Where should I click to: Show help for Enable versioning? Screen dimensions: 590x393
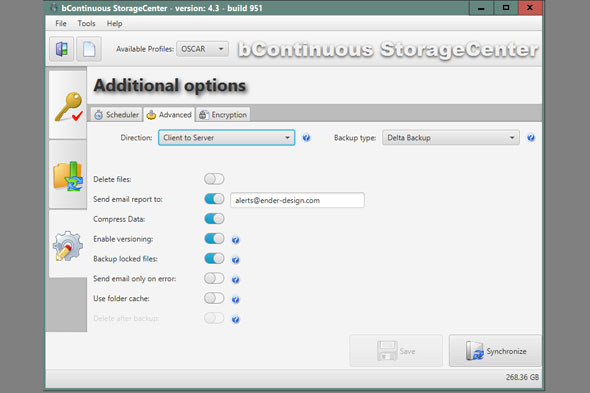236,240
